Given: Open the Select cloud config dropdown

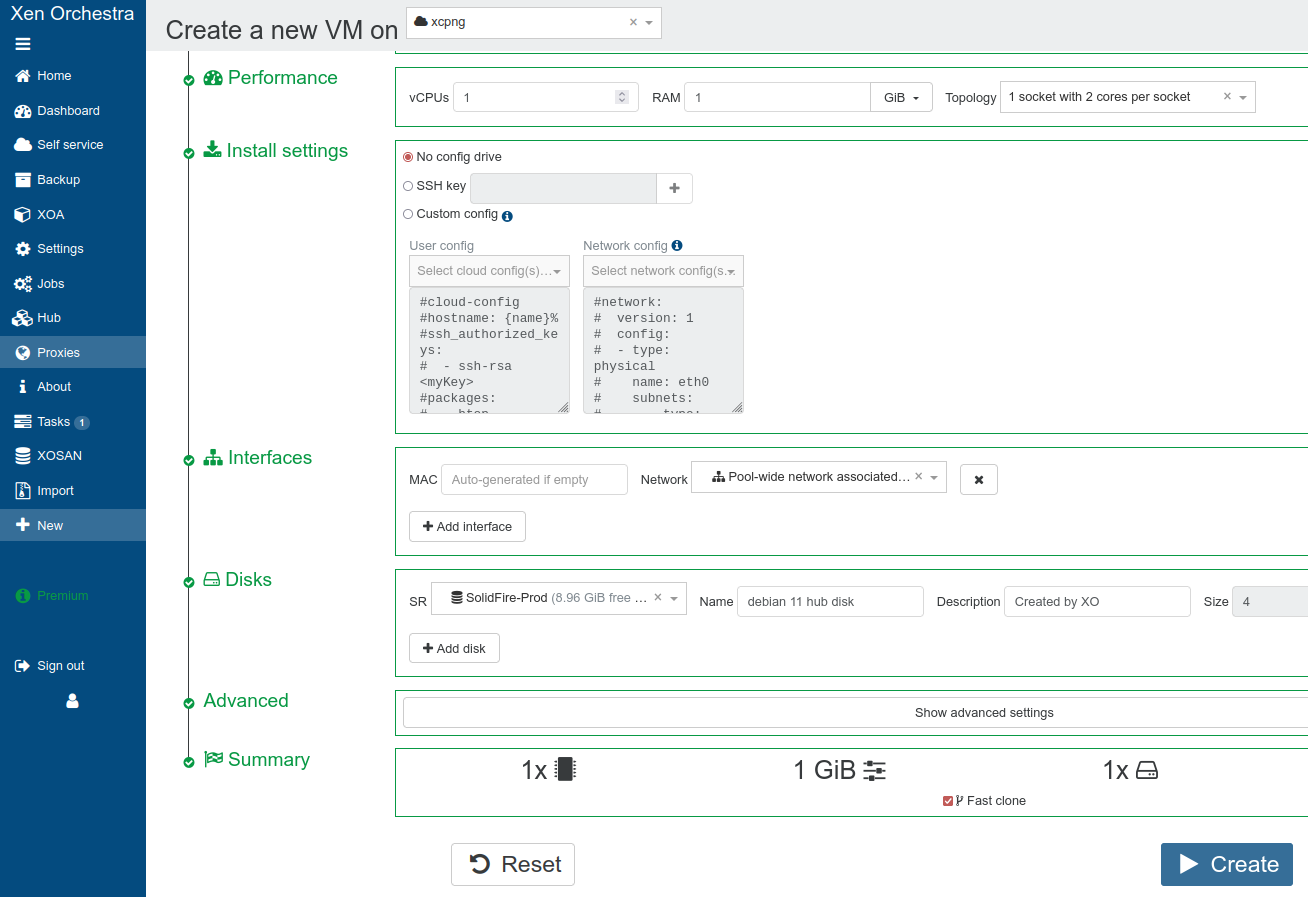Looking at the screenshot, I should click(489, 271).
